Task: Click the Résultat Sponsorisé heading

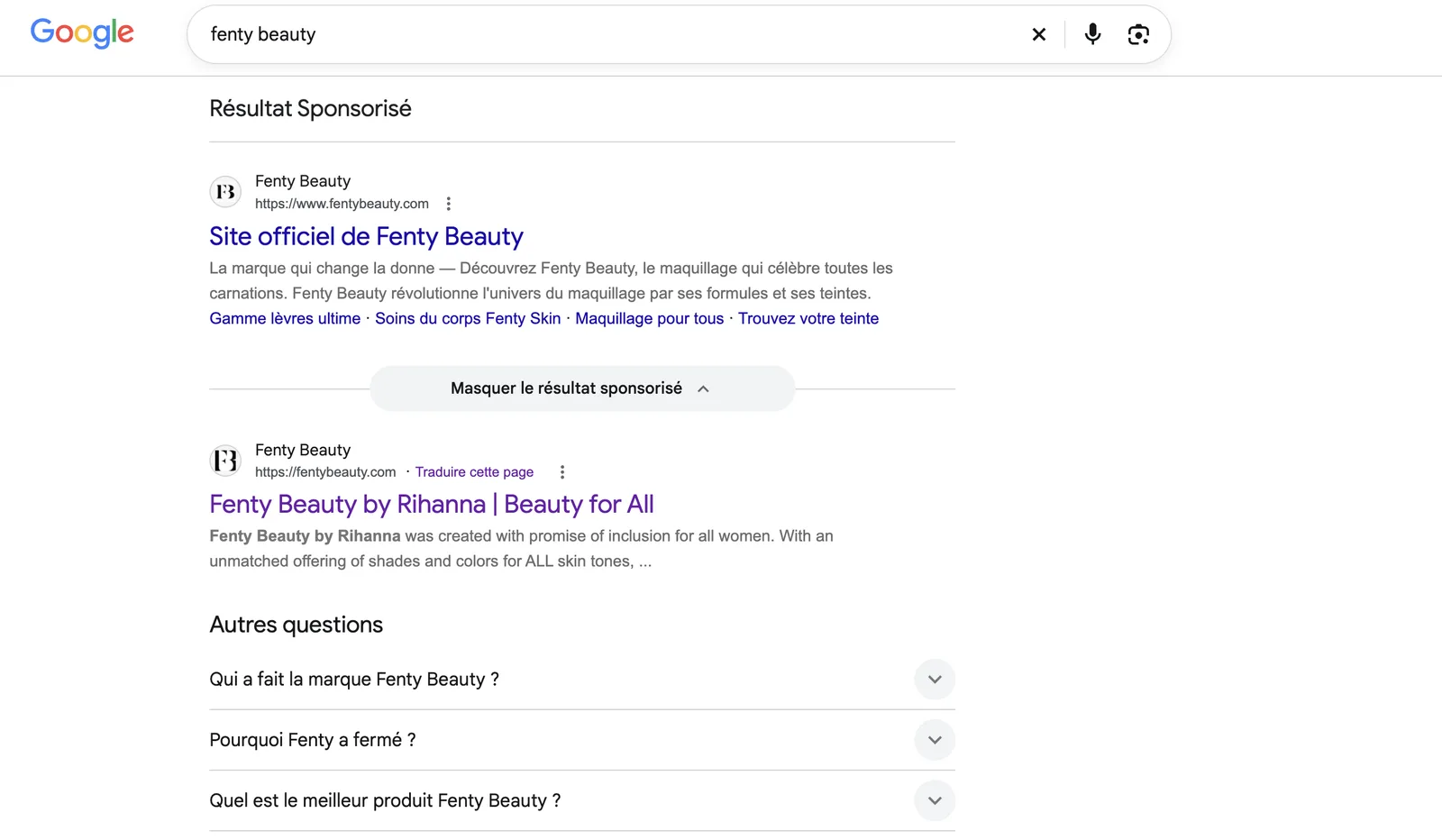Action: [x=310, y=108]
